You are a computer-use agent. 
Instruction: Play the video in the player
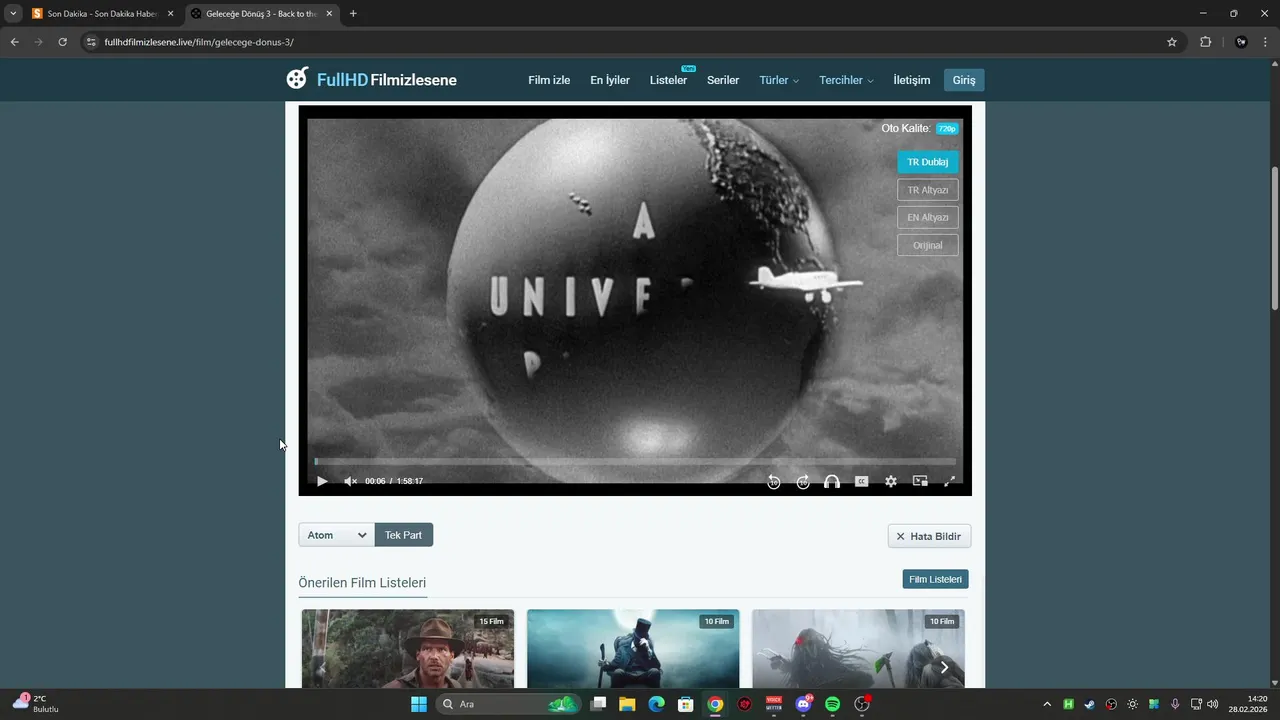click(x=322, y=481)
